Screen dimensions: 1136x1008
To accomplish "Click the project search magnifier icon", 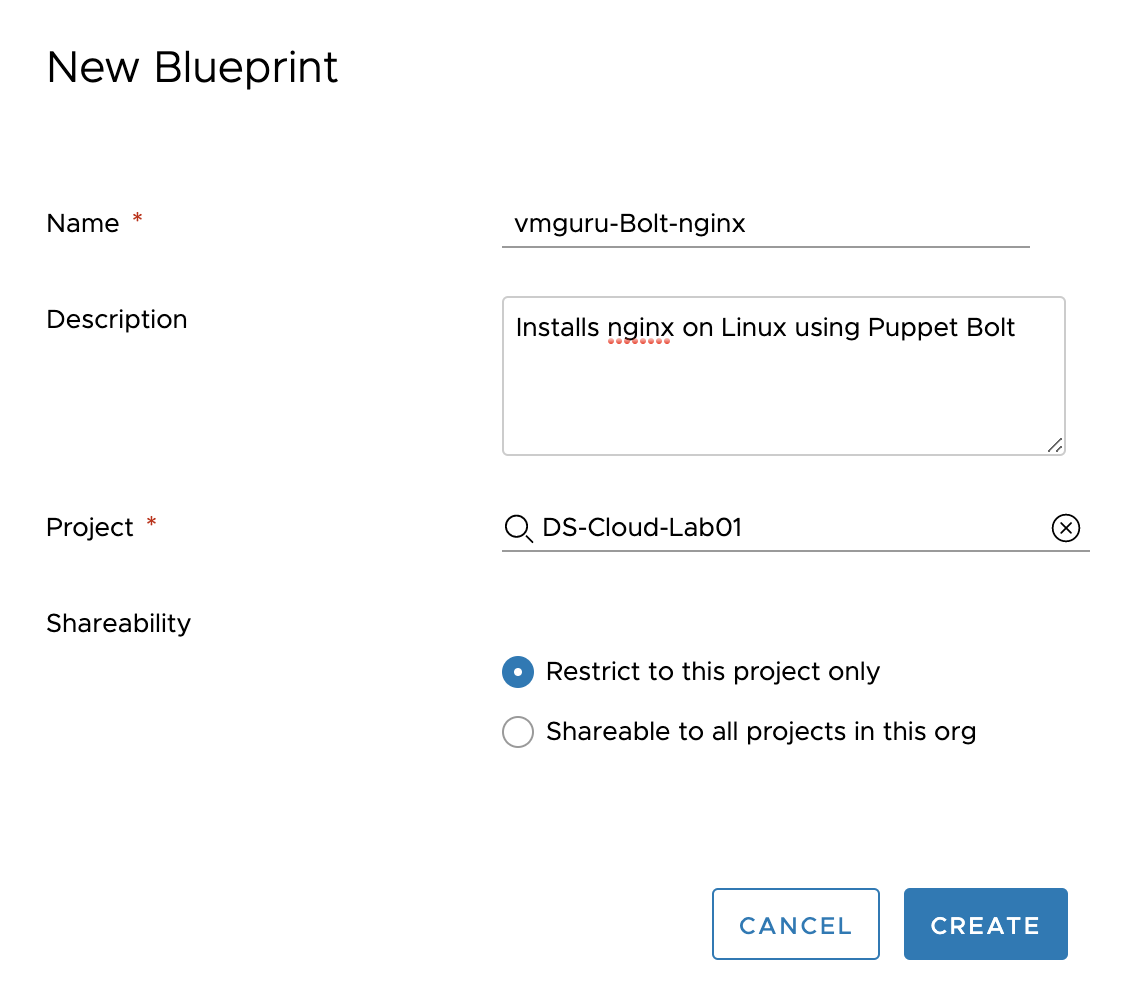I will (x=518, y=528).
